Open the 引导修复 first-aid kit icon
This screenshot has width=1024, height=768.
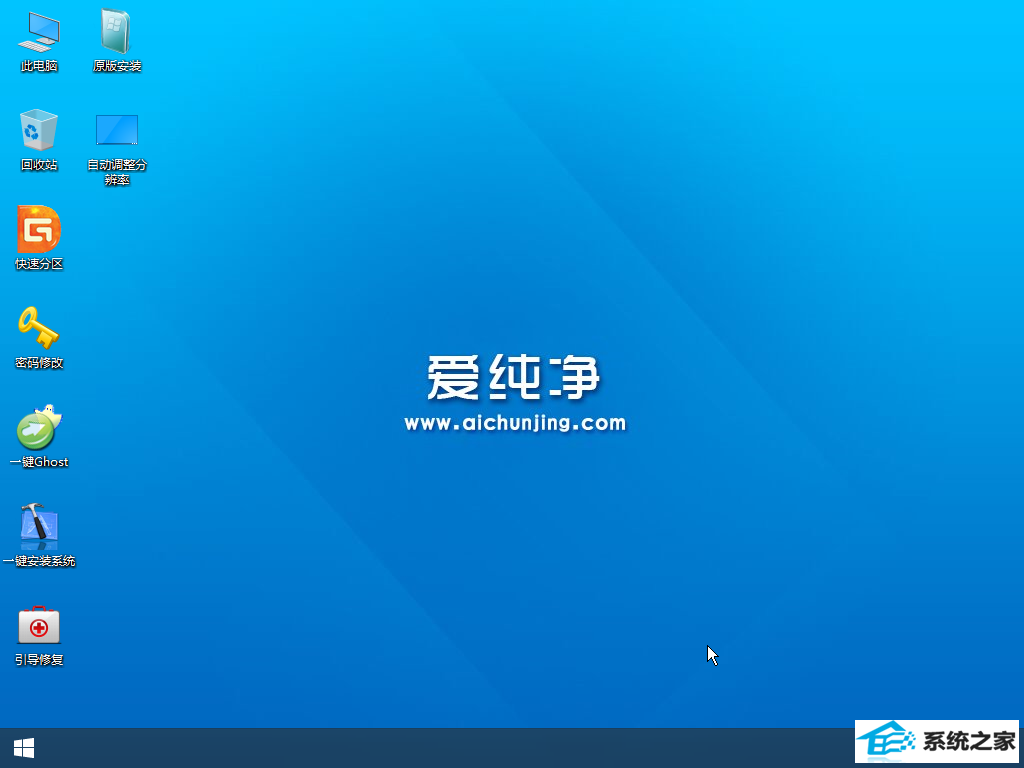point(39,625)
